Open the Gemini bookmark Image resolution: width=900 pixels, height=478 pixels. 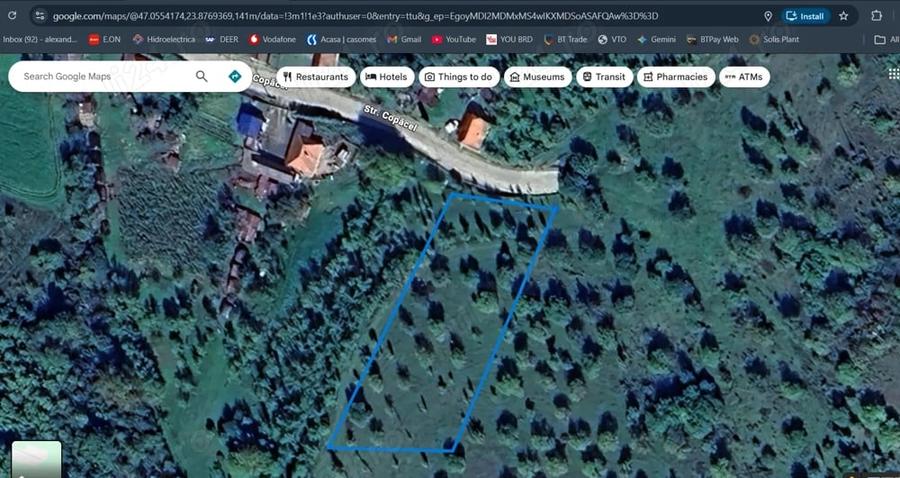(x=657, y=40)
